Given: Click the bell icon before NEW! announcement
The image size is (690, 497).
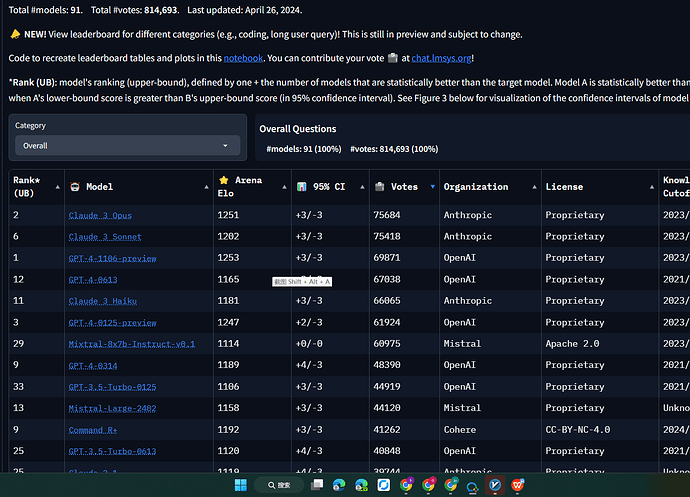Looking at the screenshot, I should pyautogui.click(x=15, y=34).
